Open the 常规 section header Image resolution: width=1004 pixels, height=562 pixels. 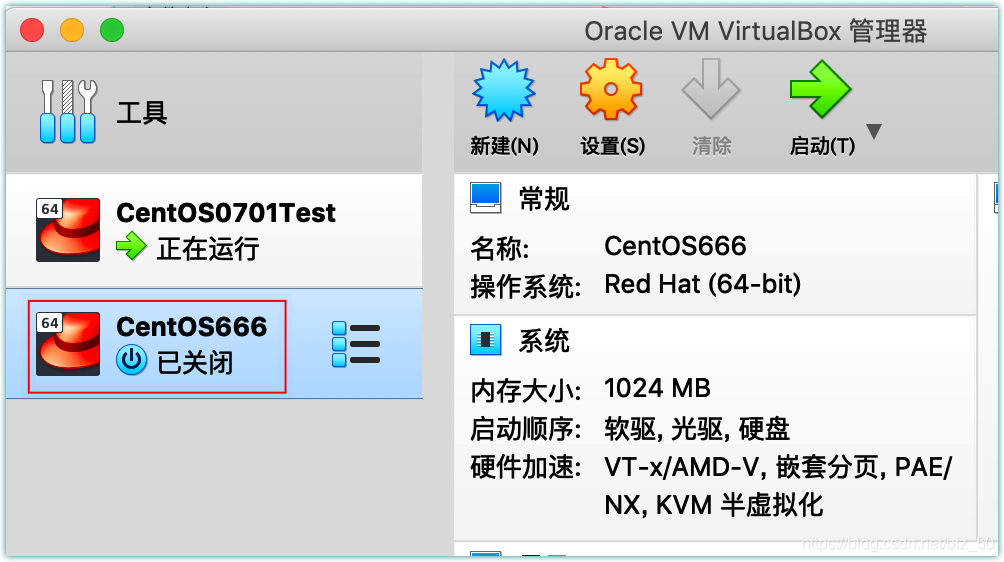[544, 198]
